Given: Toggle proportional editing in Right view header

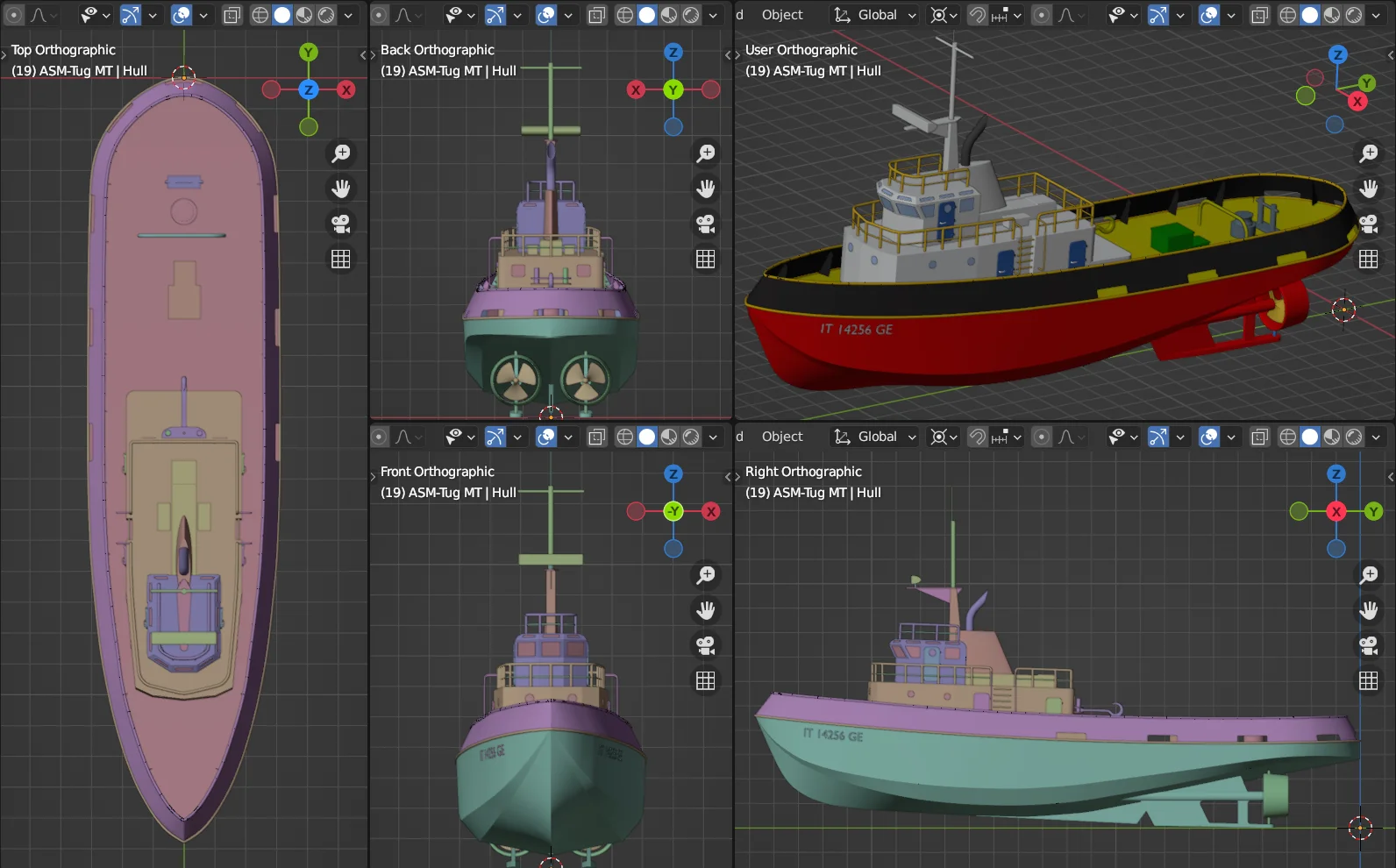Looking at the screenshot, I should point(1042,437).
